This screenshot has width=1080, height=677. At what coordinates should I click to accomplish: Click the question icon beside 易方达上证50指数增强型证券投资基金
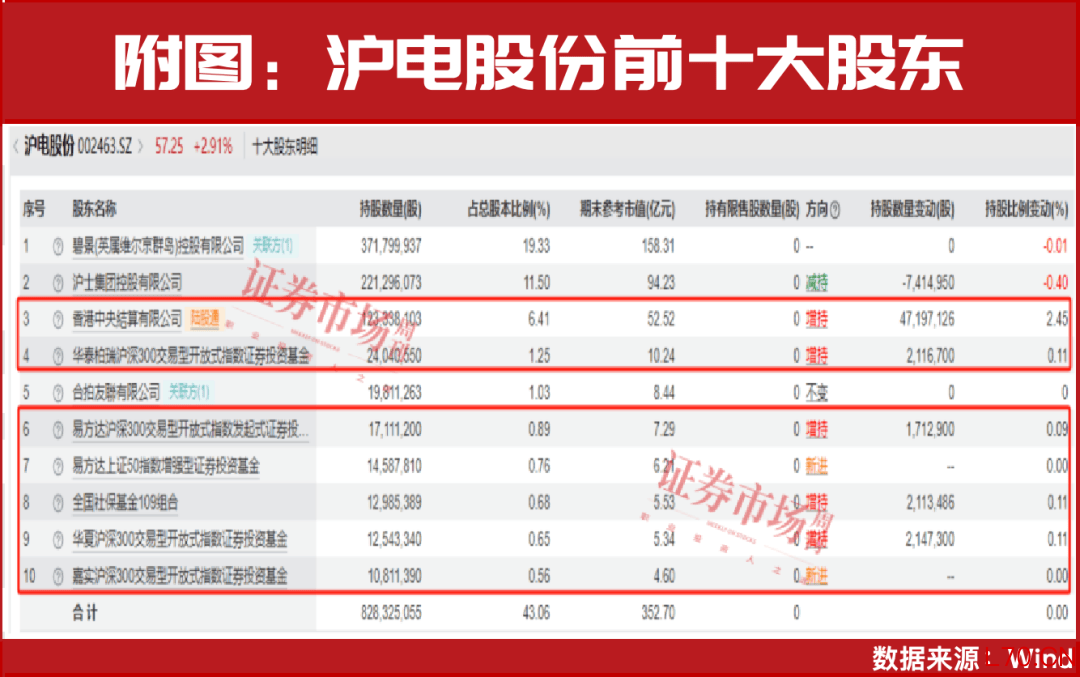pos(56,466)
